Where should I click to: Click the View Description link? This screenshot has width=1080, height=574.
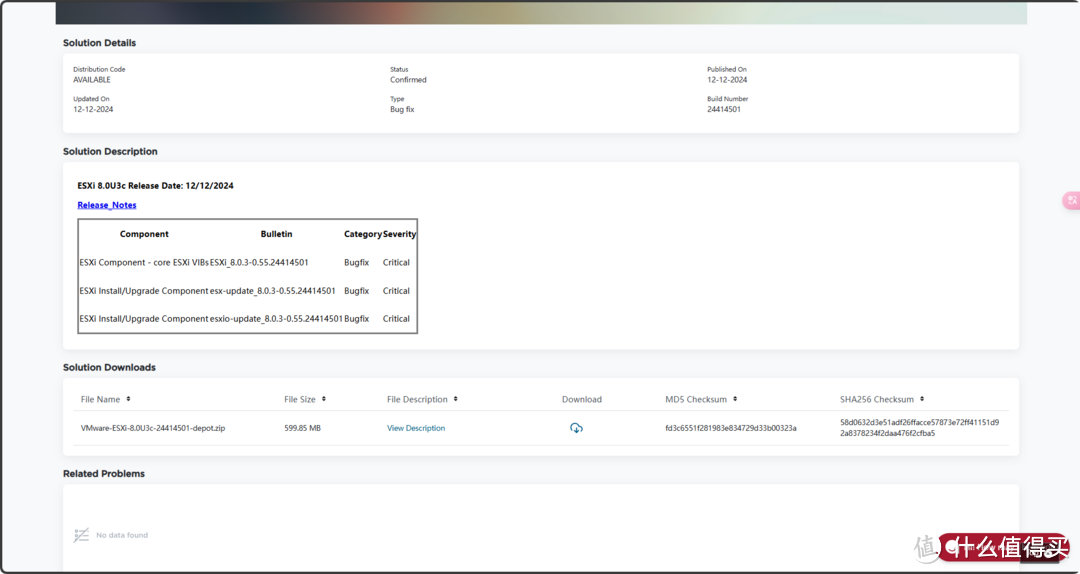(416, 428)
